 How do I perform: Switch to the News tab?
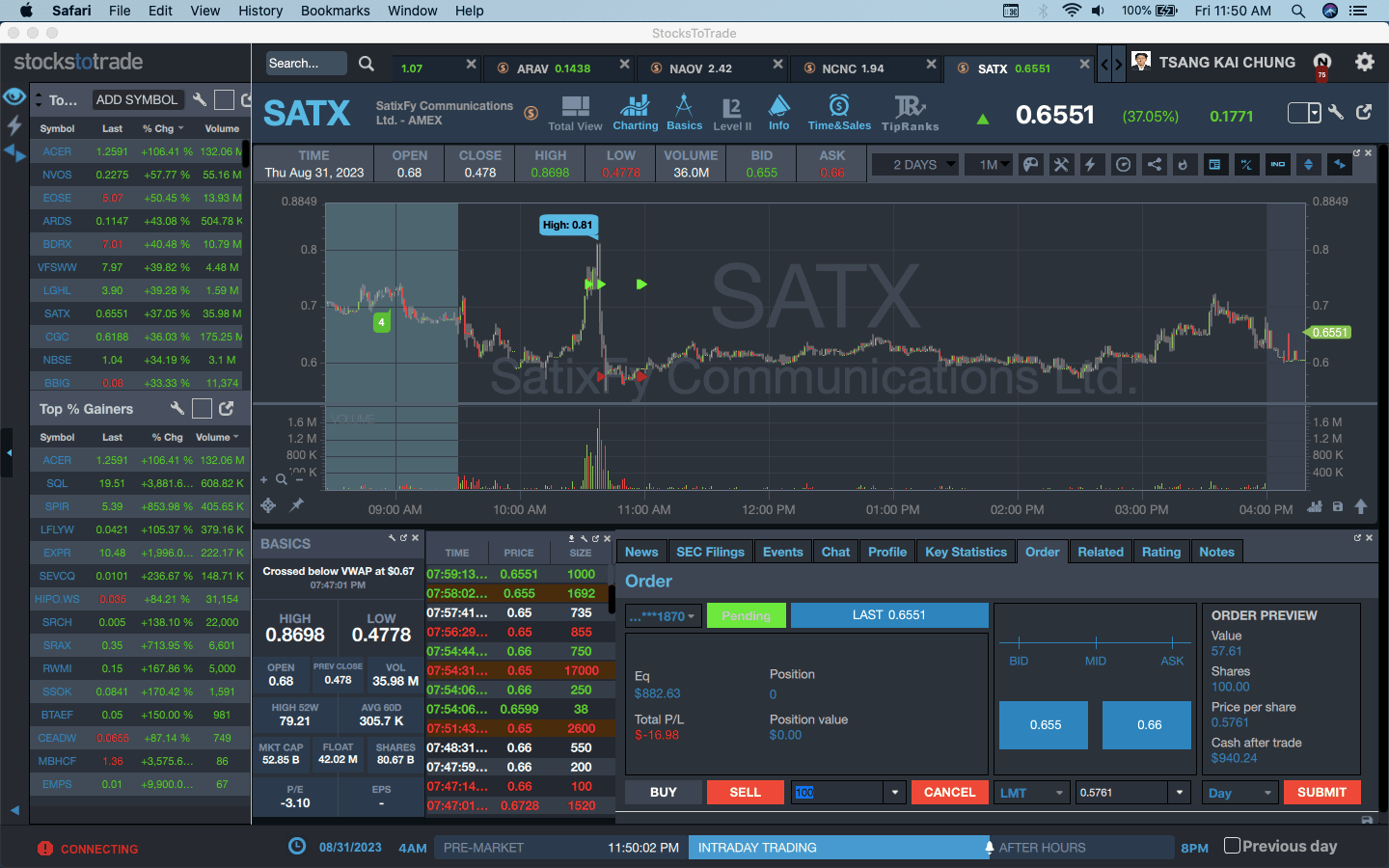click(641, 552)
